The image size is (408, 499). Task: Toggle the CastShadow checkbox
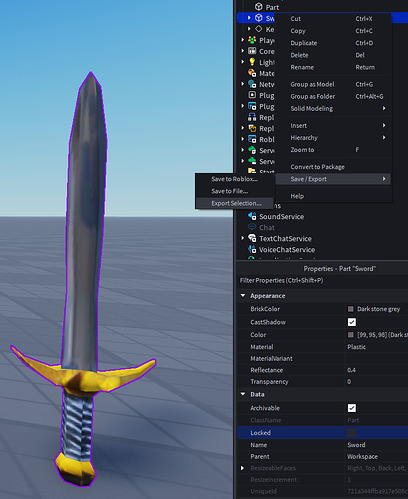352,322
